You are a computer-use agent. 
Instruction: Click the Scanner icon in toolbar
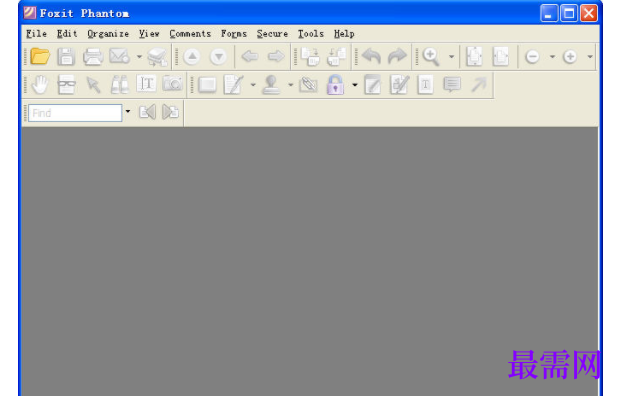point(157,57)
